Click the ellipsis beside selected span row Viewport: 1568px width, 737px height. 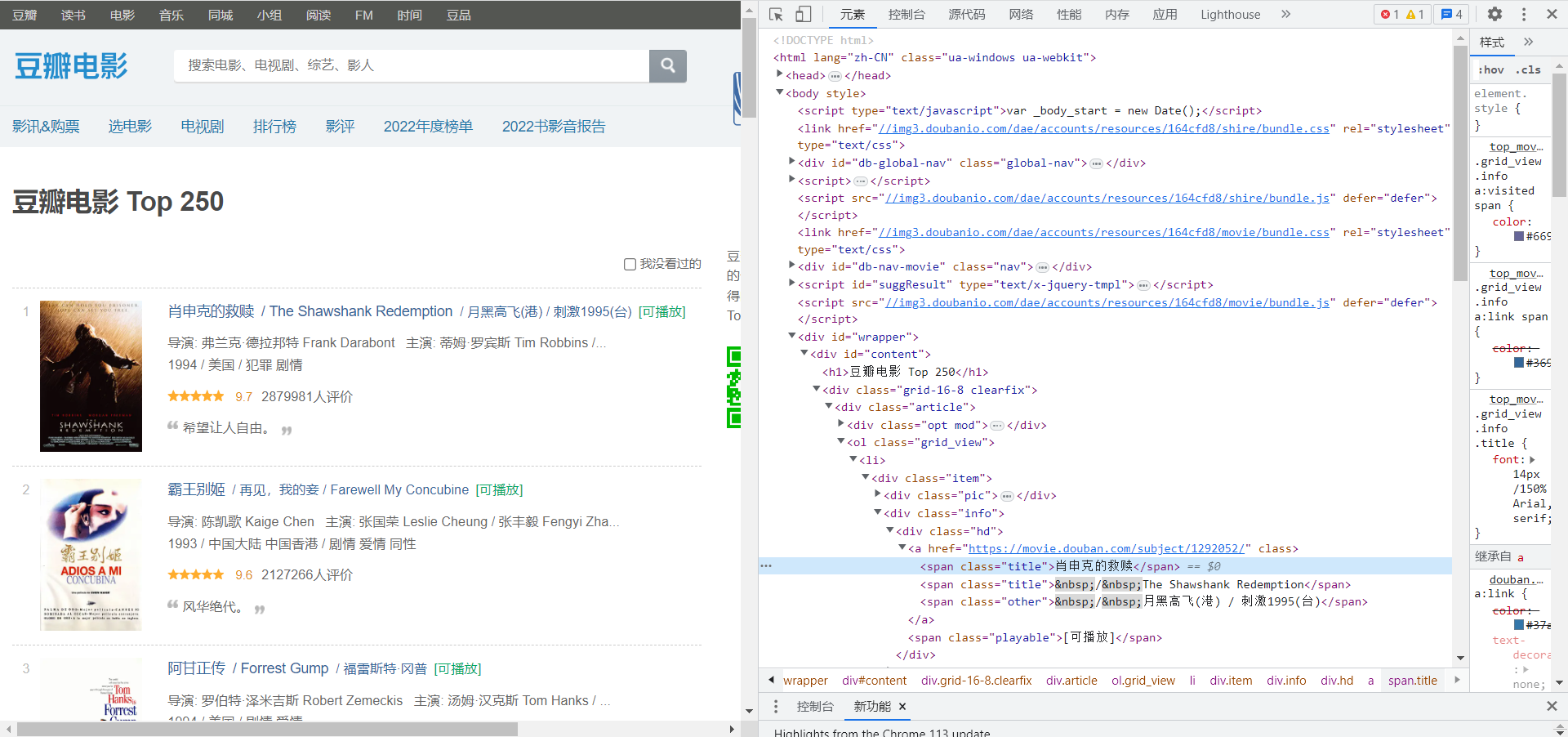pos(766,565)
